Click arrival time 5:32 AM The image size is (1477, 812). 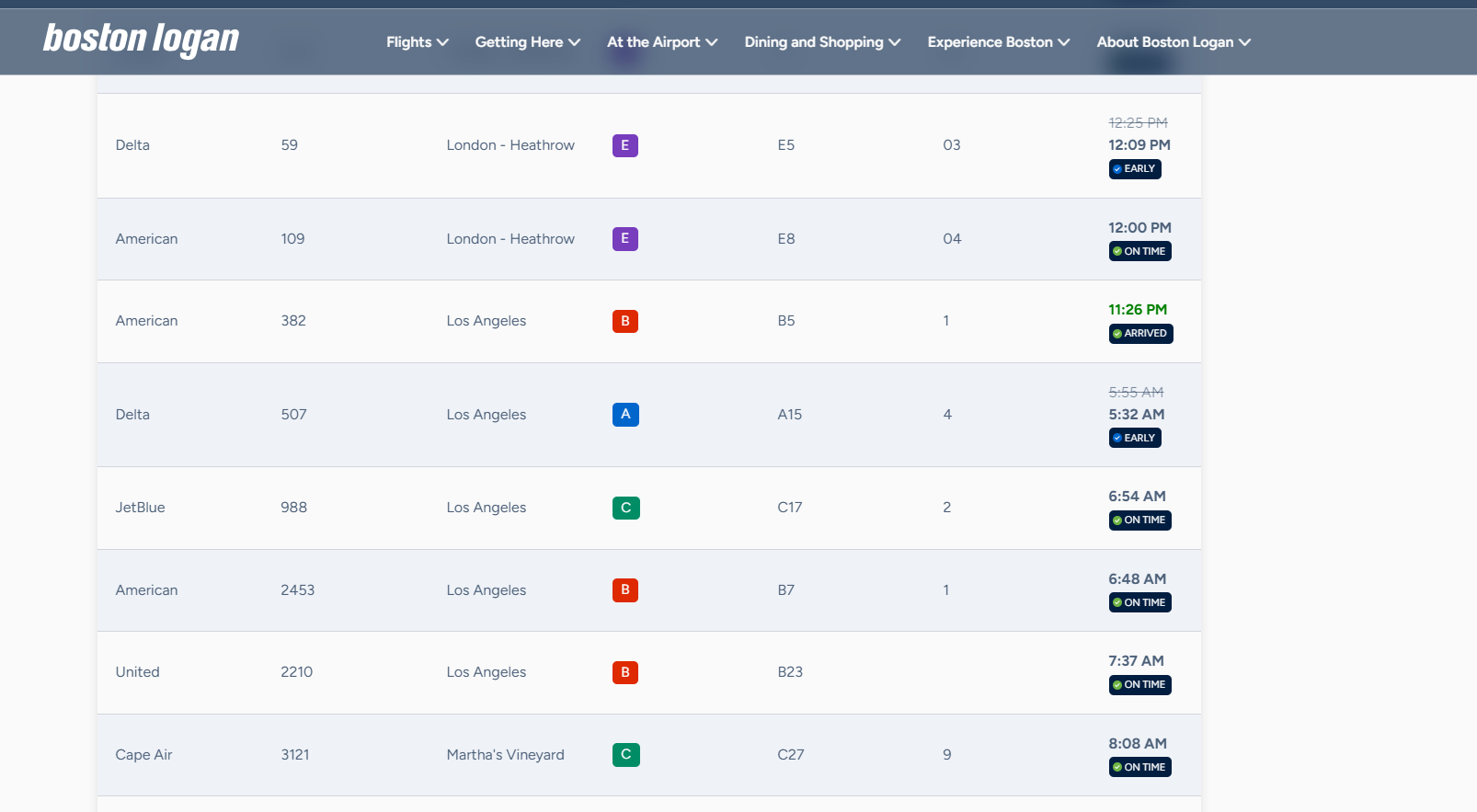click(1136, 415)
